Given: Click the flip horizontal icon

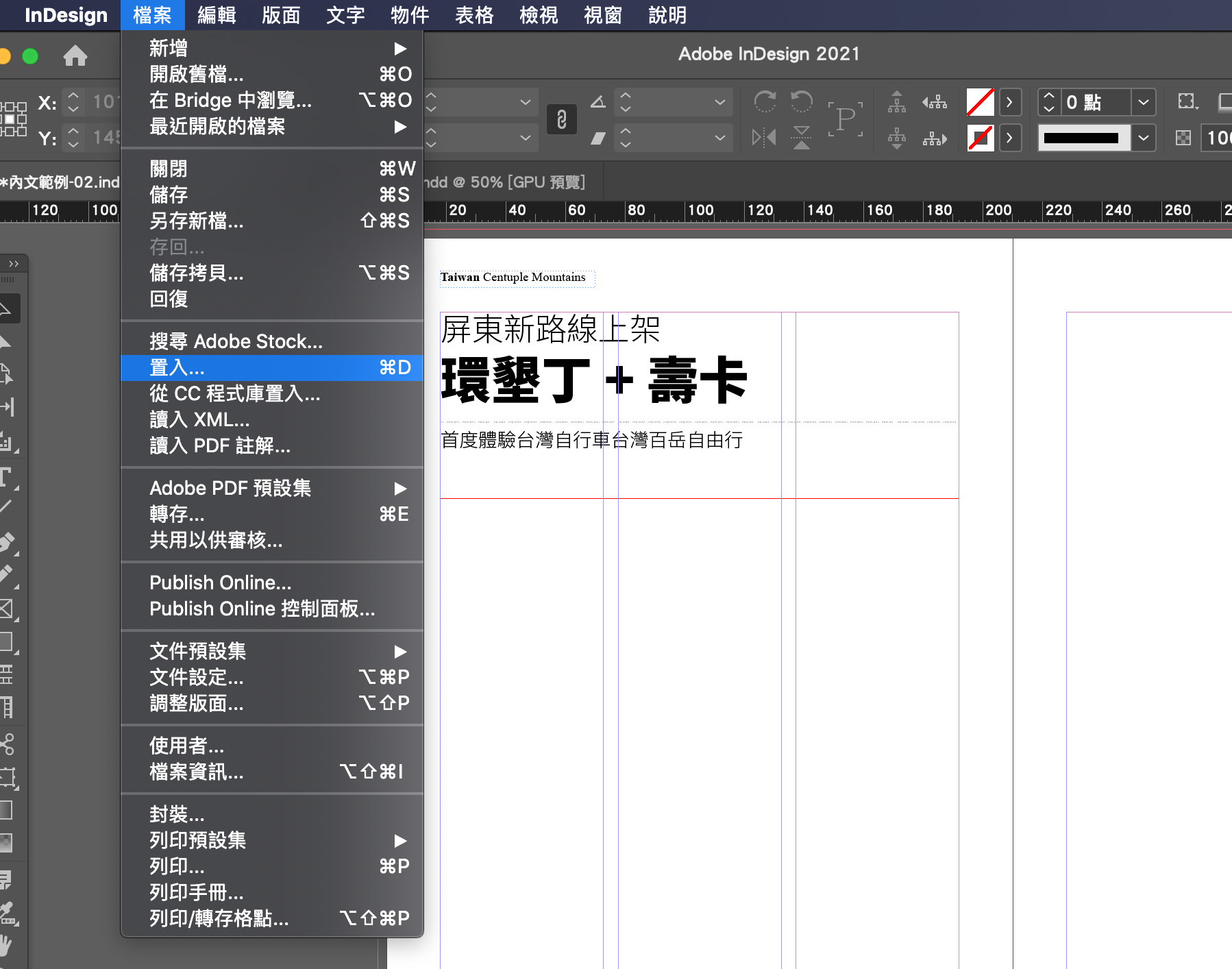Looking at the screenshot, I should (764, 138).
